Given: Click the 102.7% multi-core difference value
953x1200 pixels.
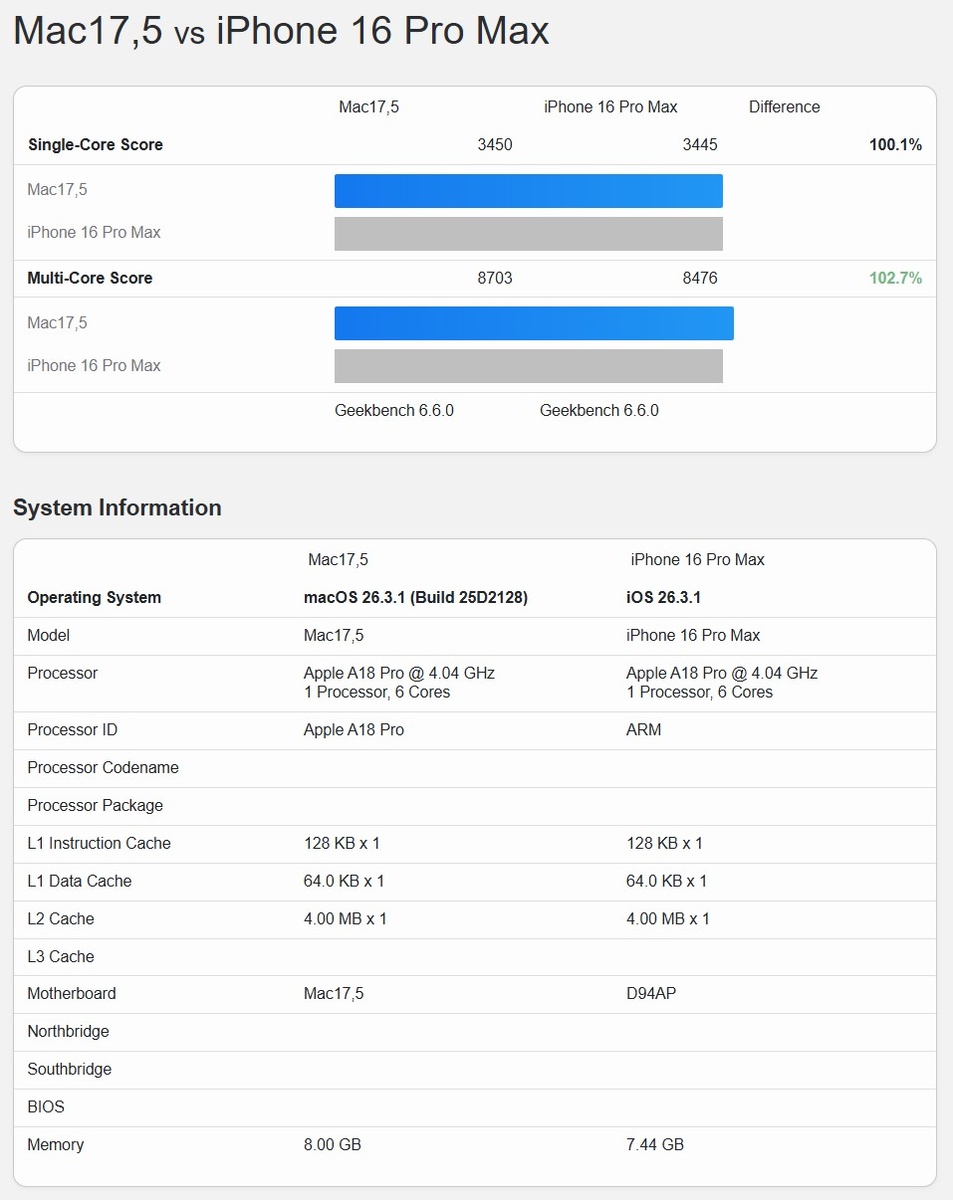Looking at the screenshot, I should [x=896, y=278].
